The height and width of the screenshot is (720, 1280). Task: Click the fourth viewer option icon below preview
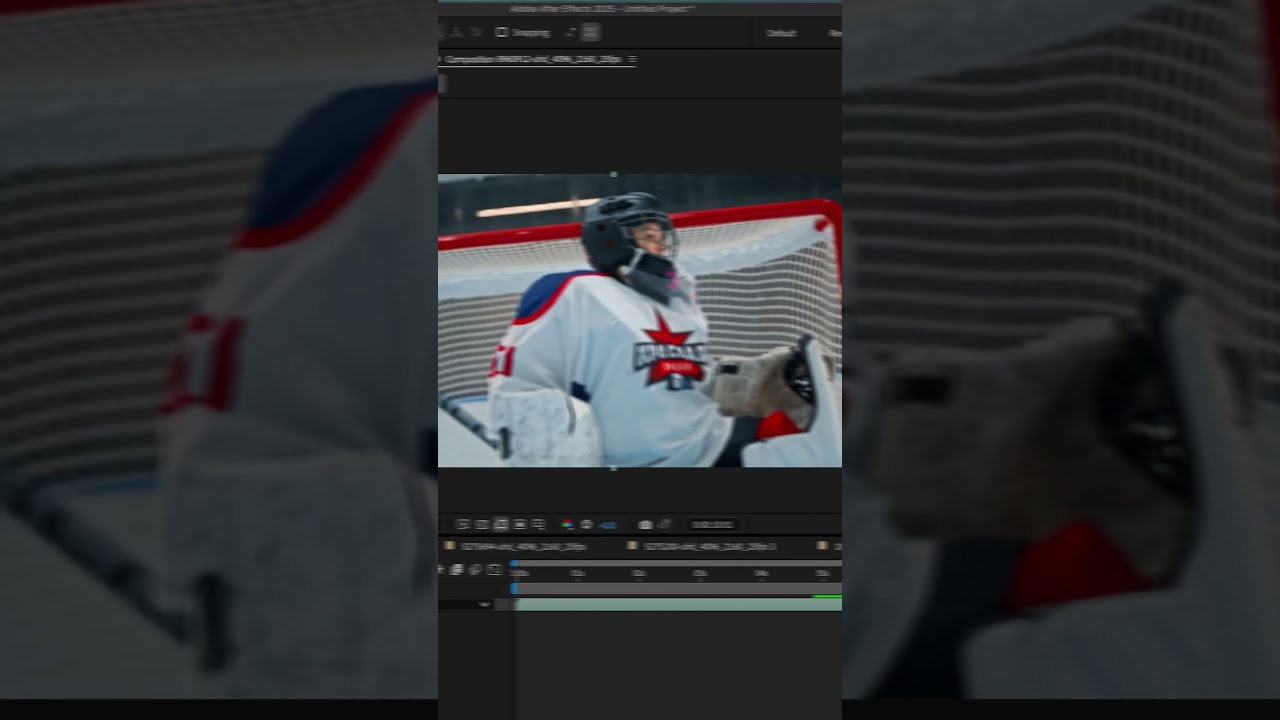520,524
